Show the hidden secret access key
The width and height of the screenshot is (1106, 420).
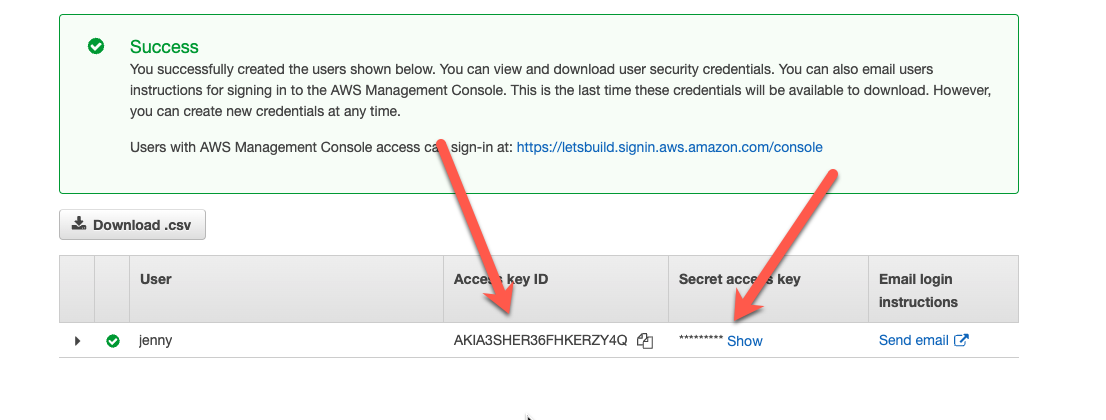point(745,341)
